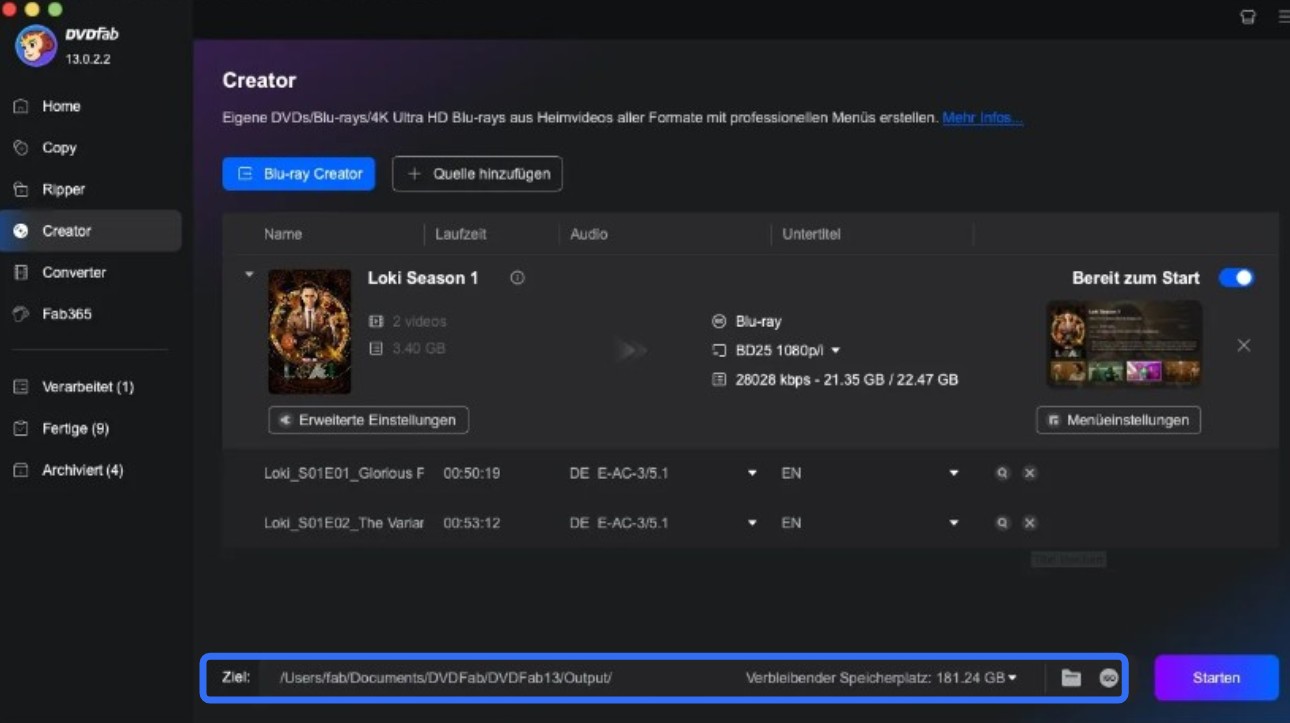Toggle the Bereit zum Start switch
Image resolution: width=1290 pixels, height=723 pixels.
(1236, 278)
